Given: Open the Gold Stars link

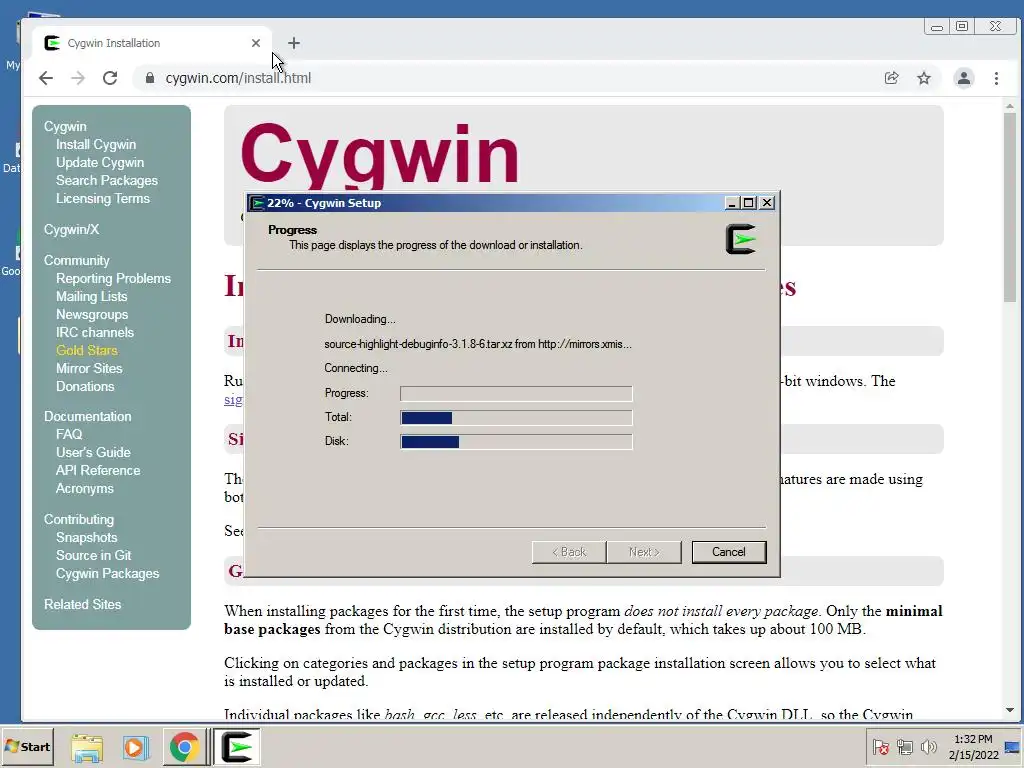Looking at the screenshot, I should (x=87, y=351).
